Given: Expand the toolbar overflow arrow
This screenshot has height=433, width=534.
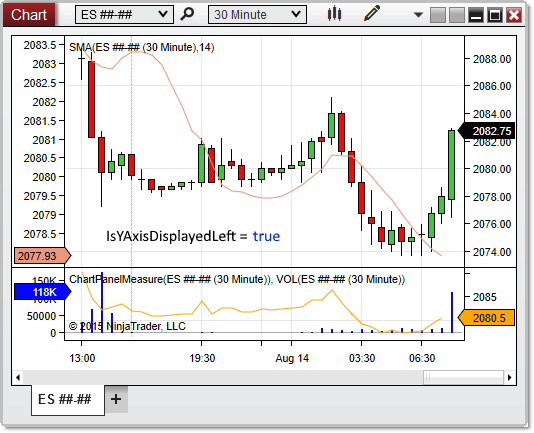Looking at the screenshot, I should [x=418, y=15].
